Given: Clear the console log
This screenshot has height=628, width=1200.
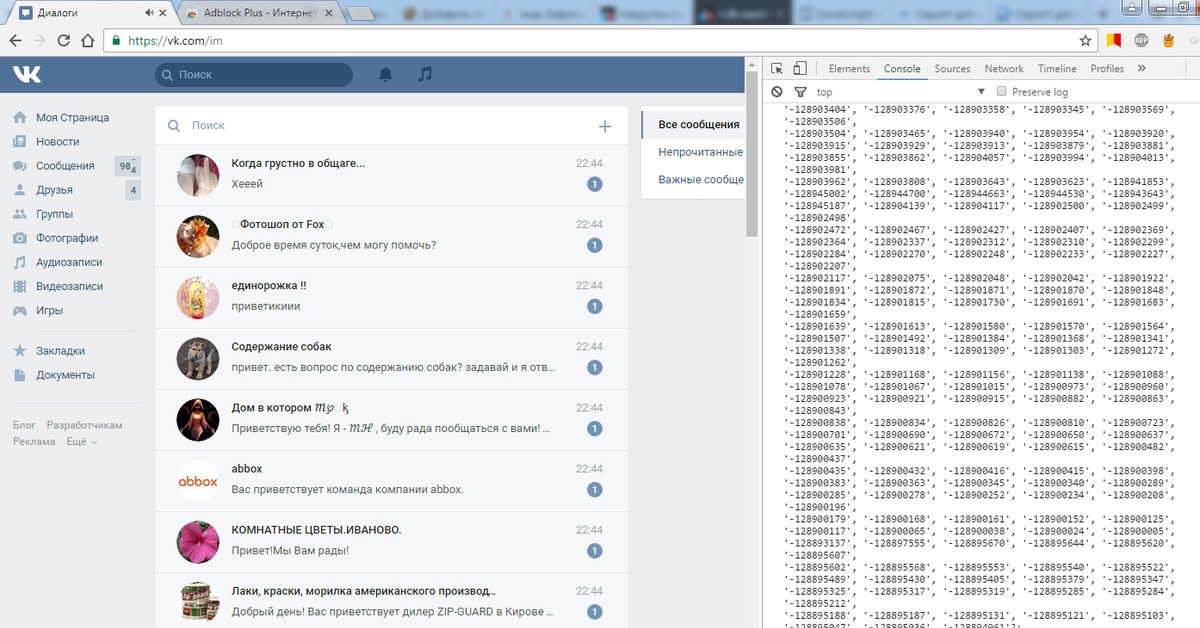Looking at the screenshot, I should click(x=777, y=92).
